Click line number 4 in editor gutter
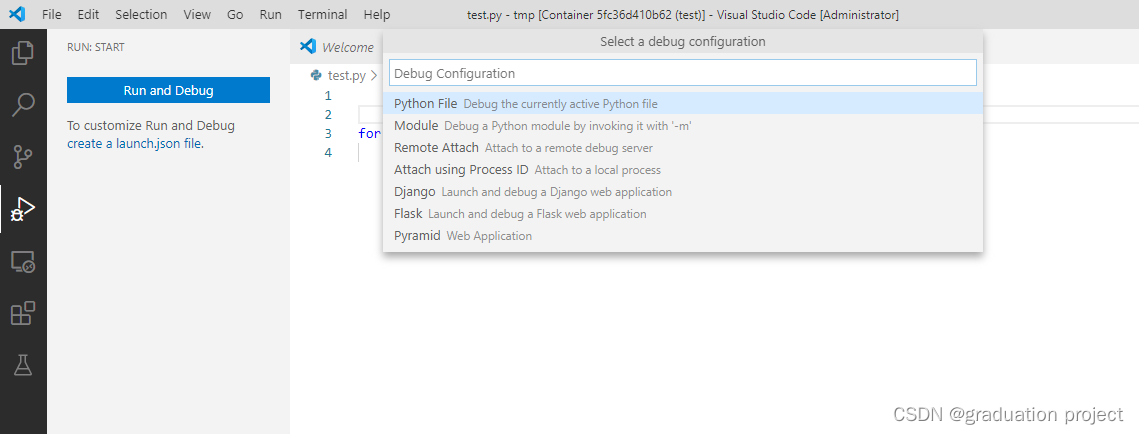Viewport: 1139px width, 434px height. [328, 152]
